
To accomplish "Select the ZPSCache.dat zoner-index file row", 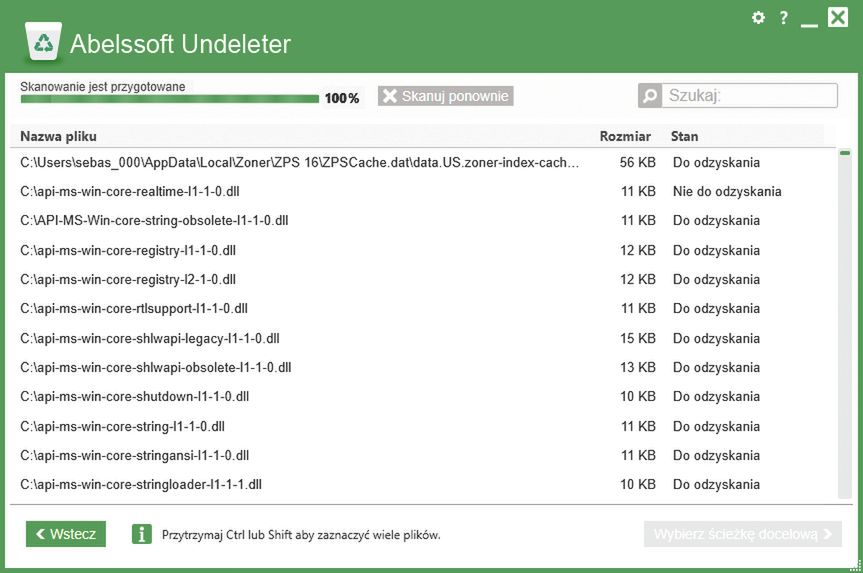I will (x=422, y=162).
